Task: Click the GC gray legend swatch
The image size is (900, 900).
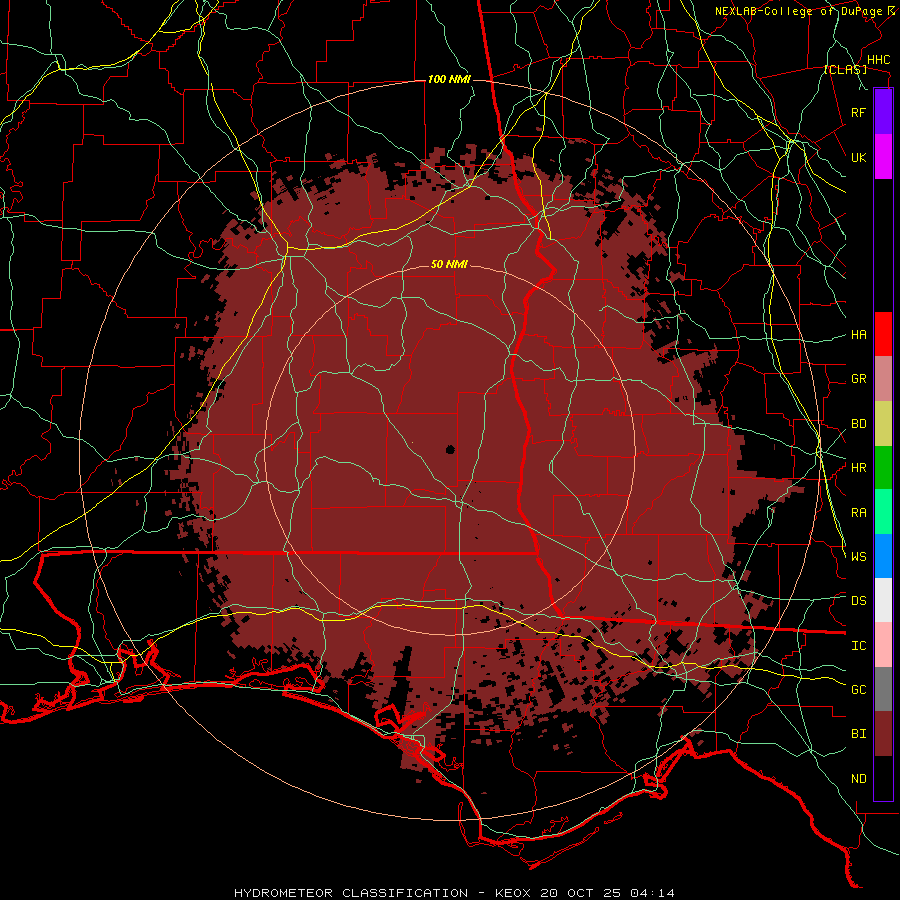Action: tap(883, 689)
